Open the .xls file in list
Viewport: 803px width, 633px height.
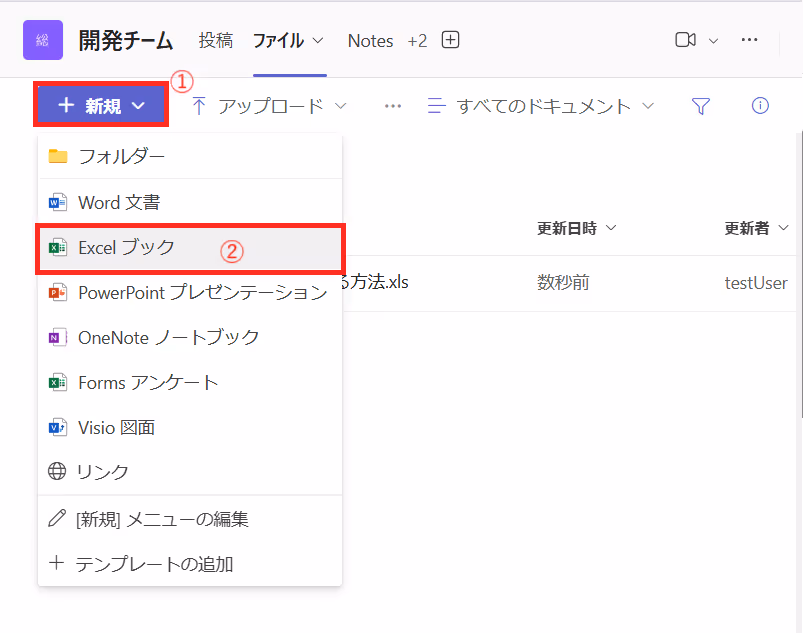click(377, 282)
